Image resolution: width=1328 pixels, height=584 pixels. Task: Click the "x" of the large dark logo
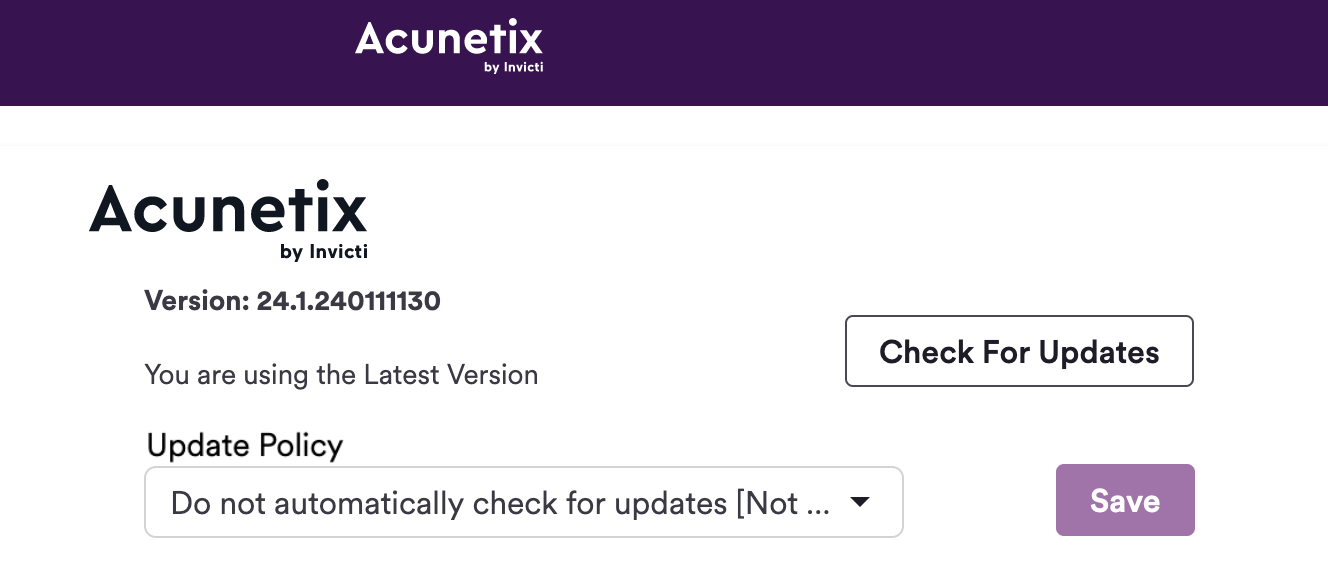point(345,211)
